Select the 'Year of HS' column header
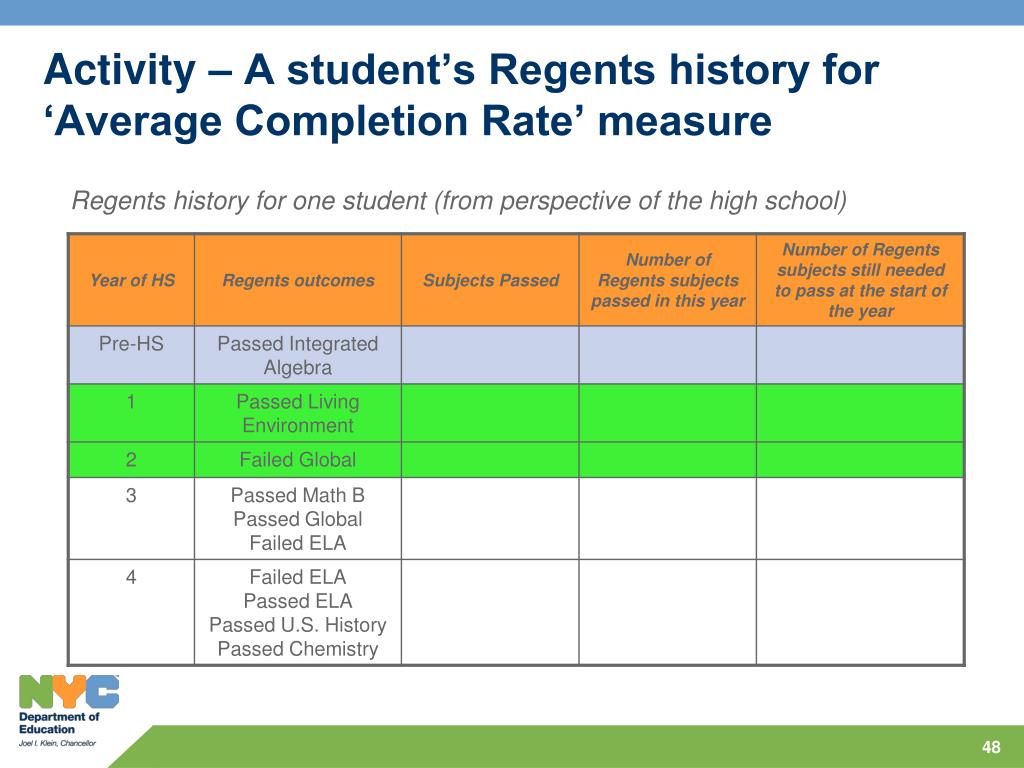 coord(132,280)
